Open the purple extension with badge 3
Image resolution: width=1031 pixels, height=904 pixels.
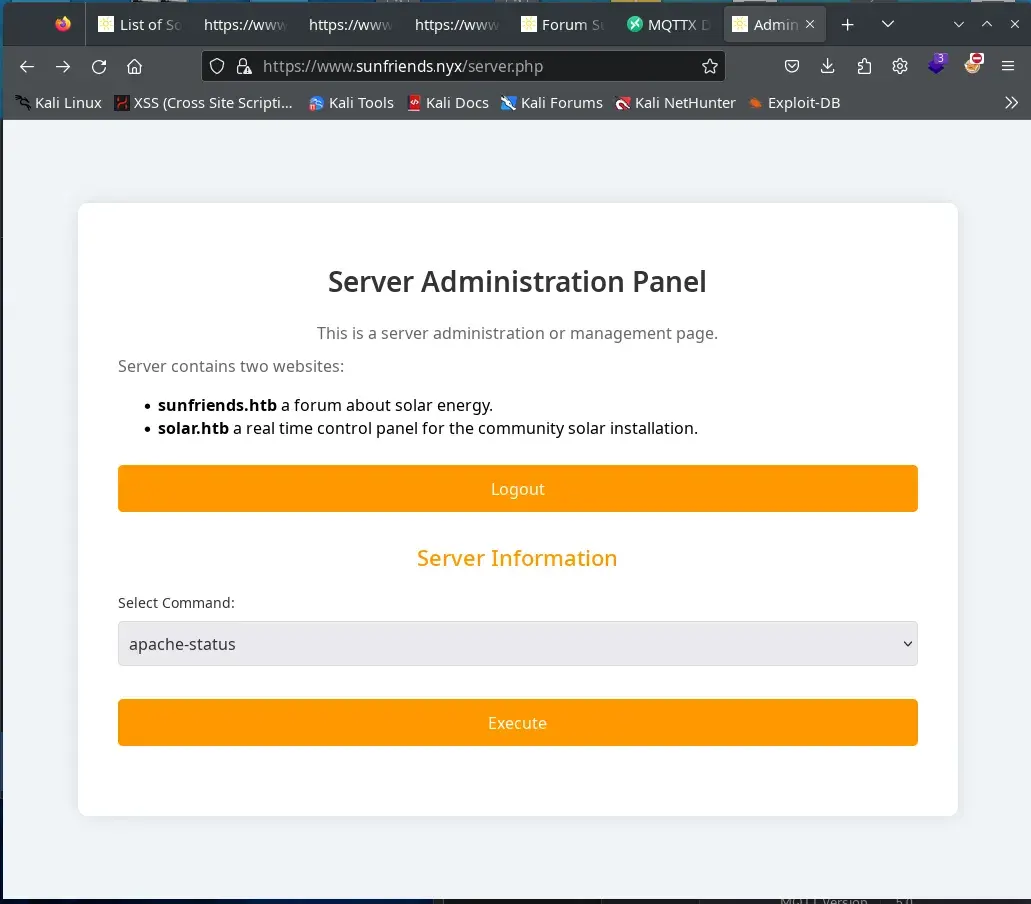coord(936,65)
